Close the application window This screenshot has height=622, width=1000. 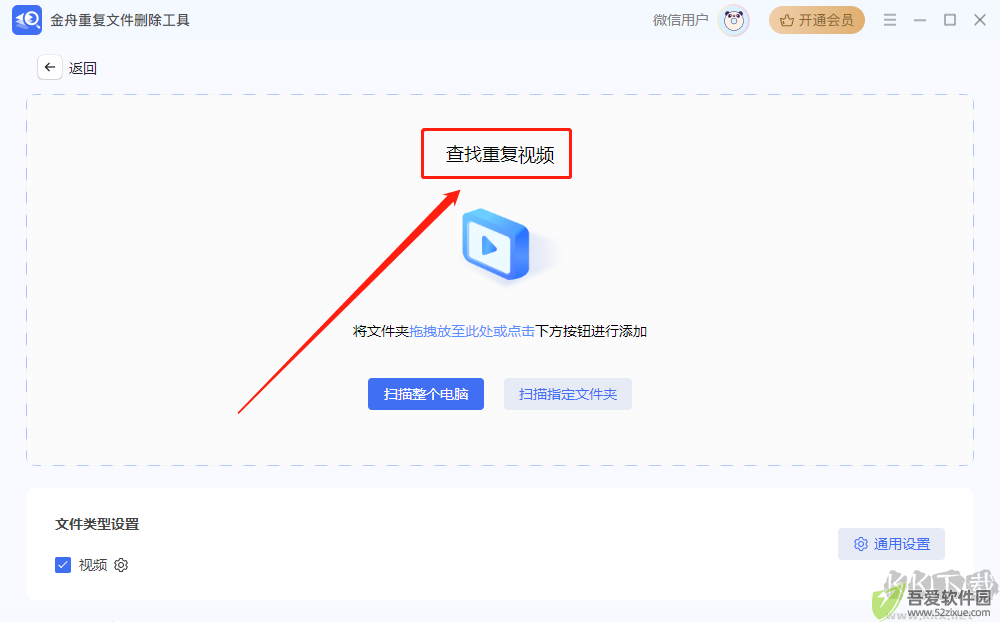coord(980,20)
